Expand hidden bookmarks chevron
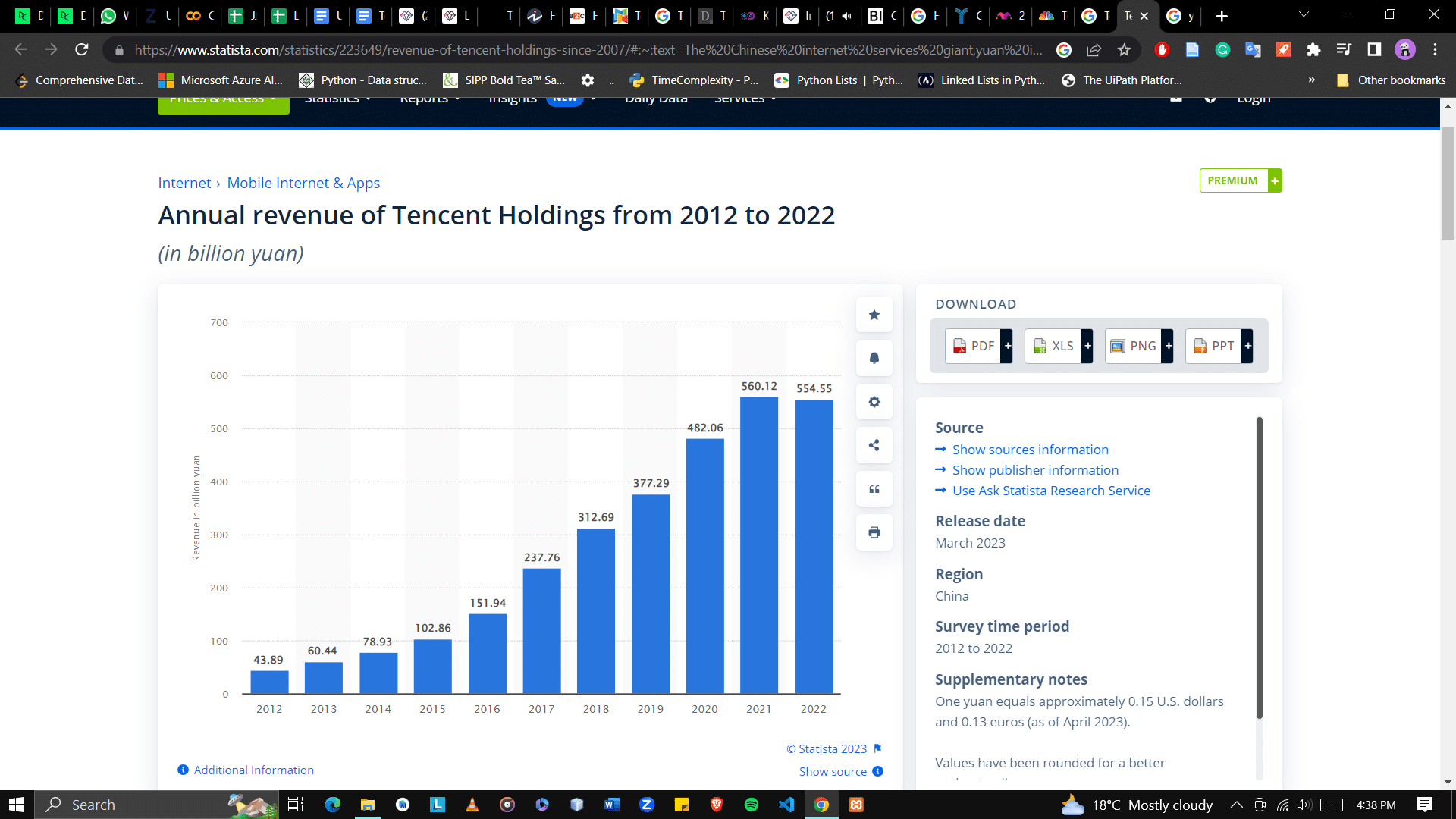 coord(1311,80)
